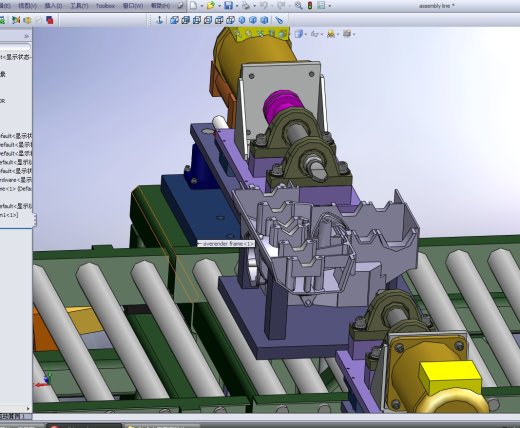Open the View Settings dropdown arrow
This screenshot has width=520, height=428.
point(354,34)
